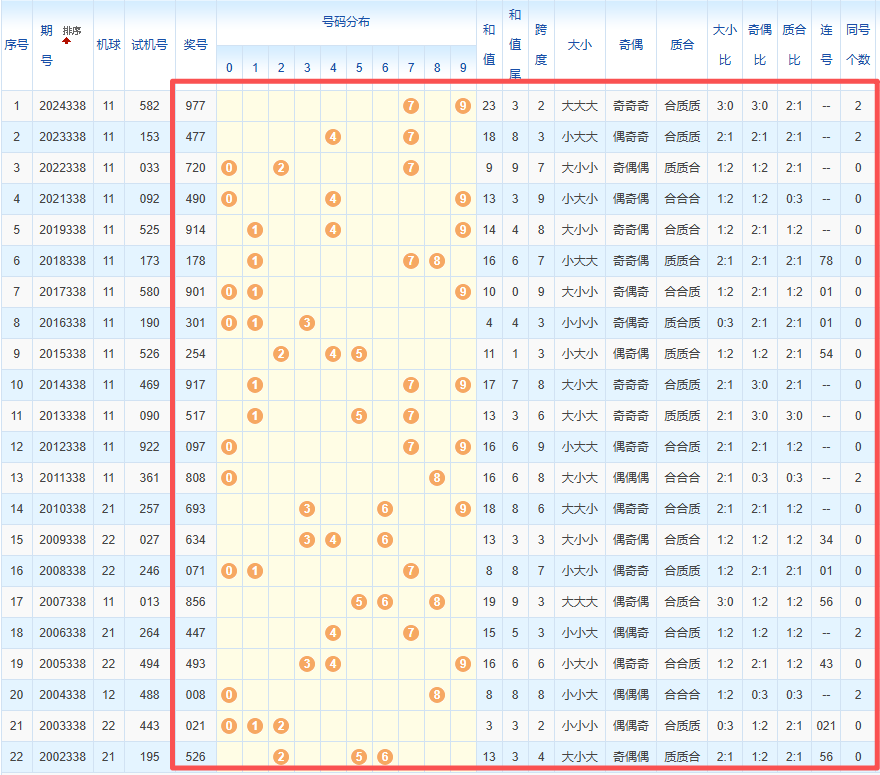Screen dimensions: 880x775
Task: Click orange ball 4 in row 2023338
Action: tap(333, 136)
